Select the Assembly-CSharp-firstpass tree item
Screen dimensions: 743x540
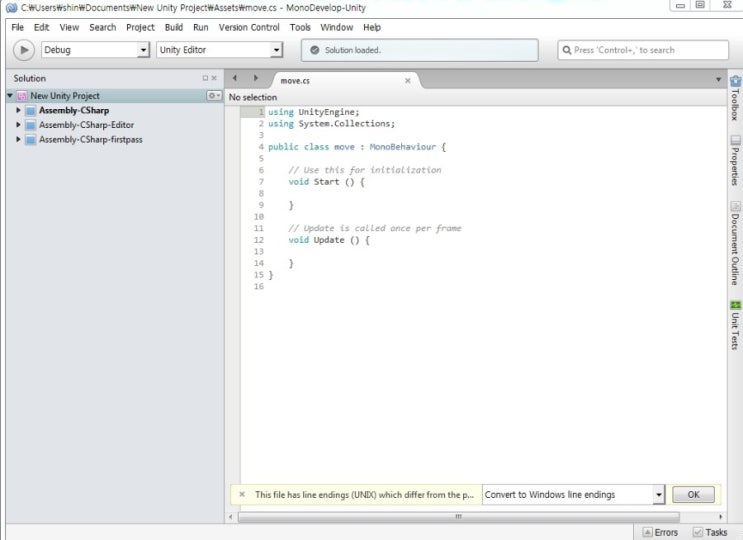[x=91, y=140]
